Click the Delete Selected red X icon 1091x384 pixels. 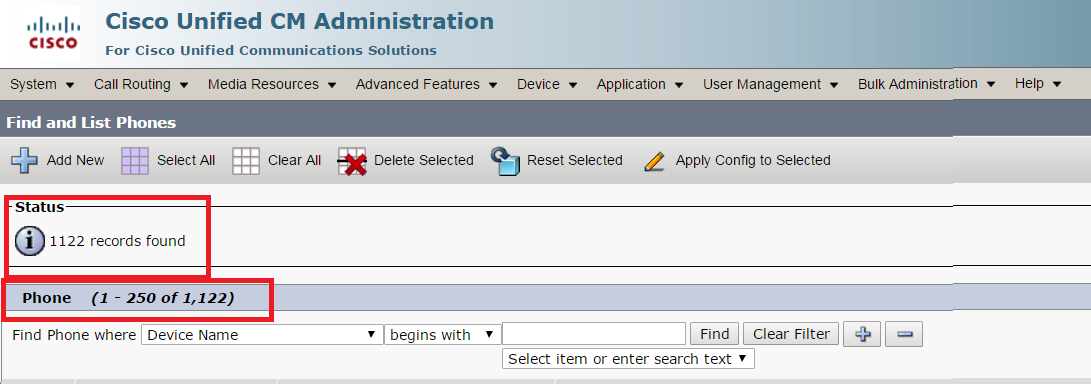(352, 161)
